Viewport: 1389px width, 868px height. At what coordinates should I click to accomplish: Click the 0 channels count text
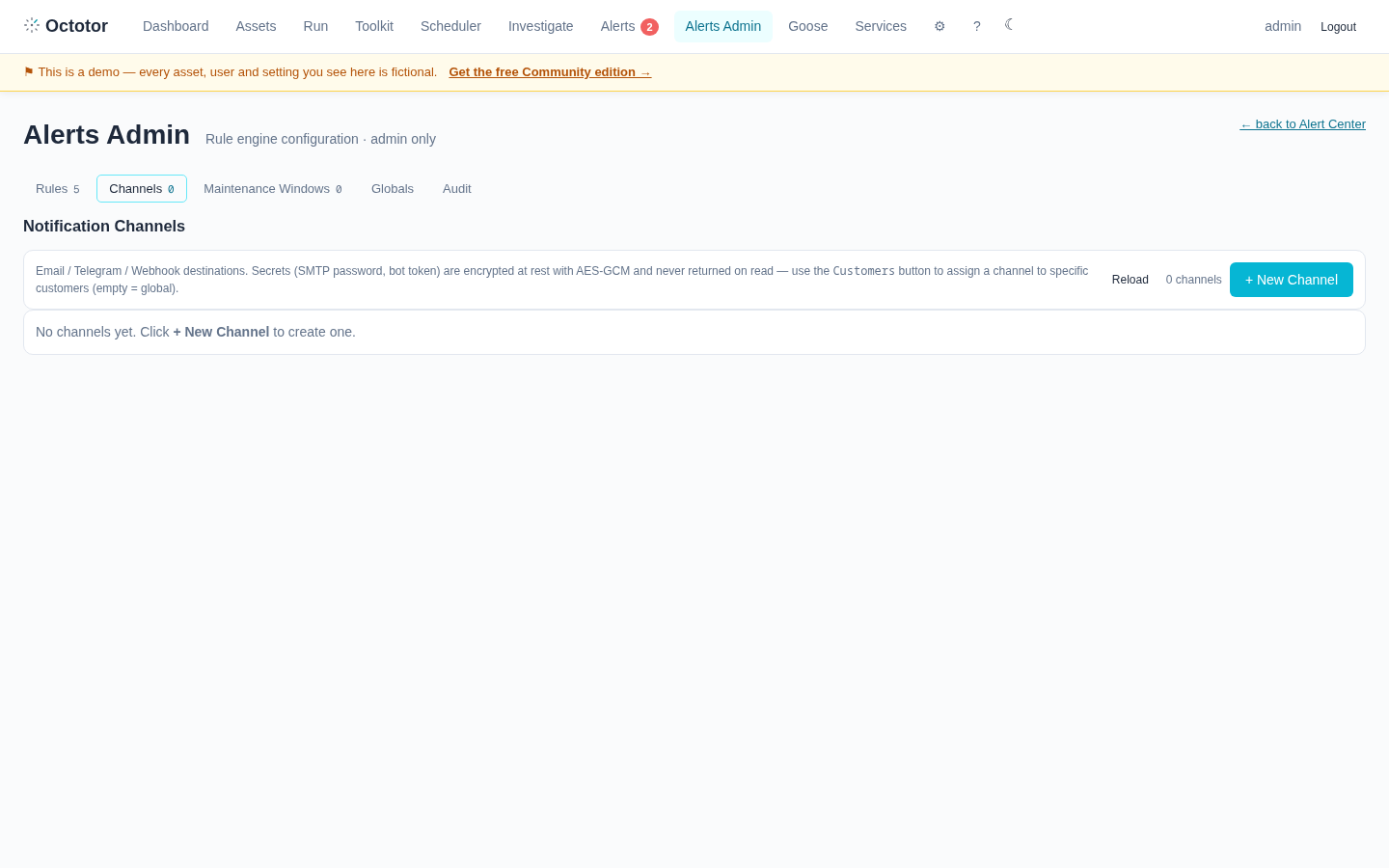point(1194,280)
